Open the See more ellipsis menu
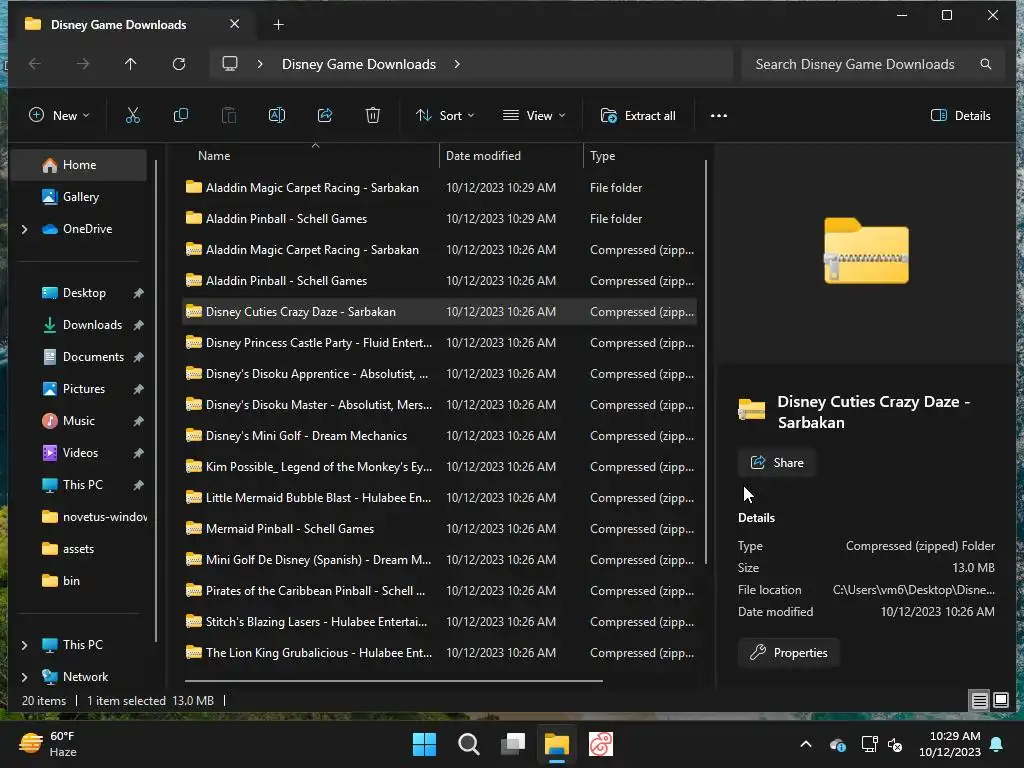The height and width of the screenshot is (768, 1024). pyautogui.click(x=718, y=116)
